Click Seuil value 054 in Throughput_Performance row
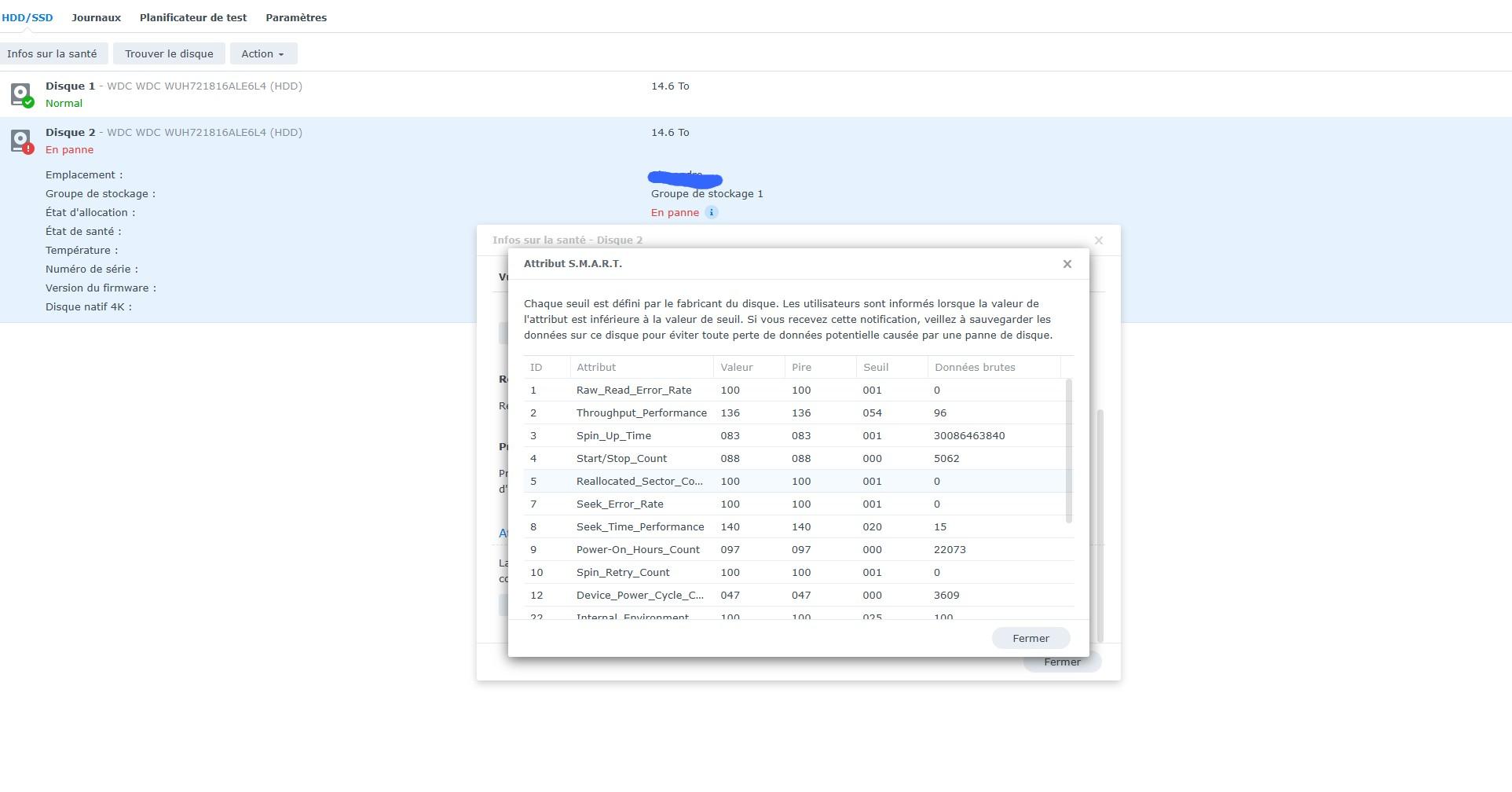 [872, 412]
